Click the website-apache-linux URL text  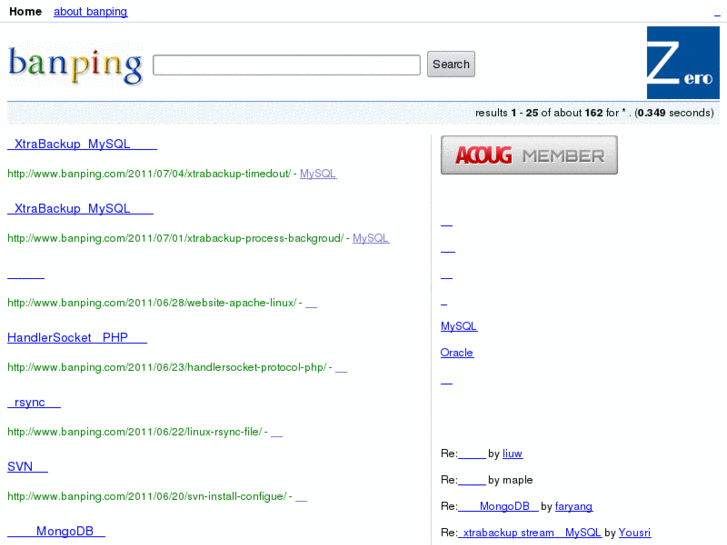(152, 303)
